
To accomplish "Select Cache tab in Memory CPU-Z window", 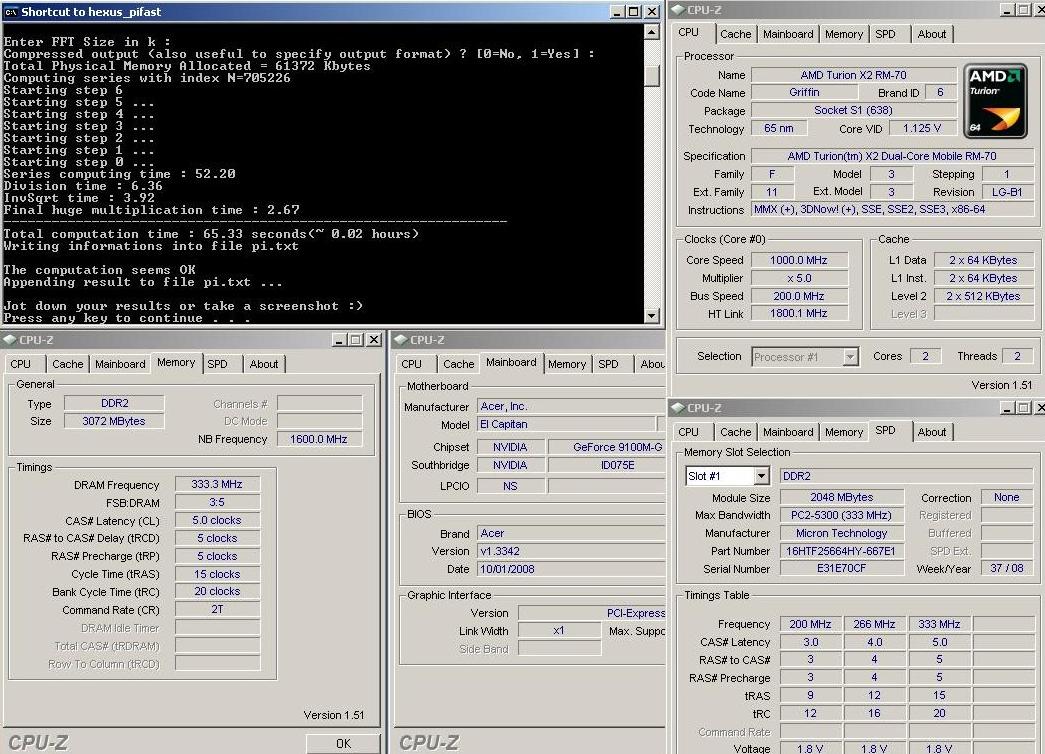I will tap(67, 364).
